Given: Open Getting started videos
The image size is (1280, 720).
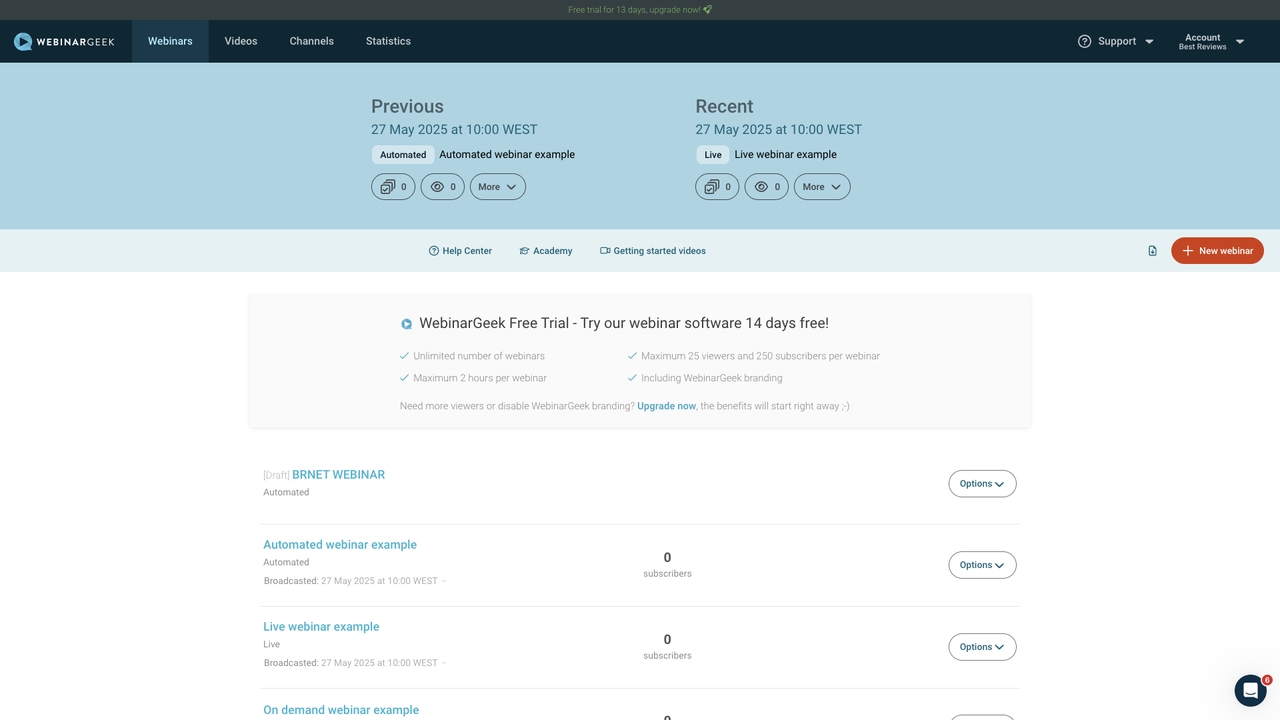Looking at the screenshot, I should [x=652, y=250].
